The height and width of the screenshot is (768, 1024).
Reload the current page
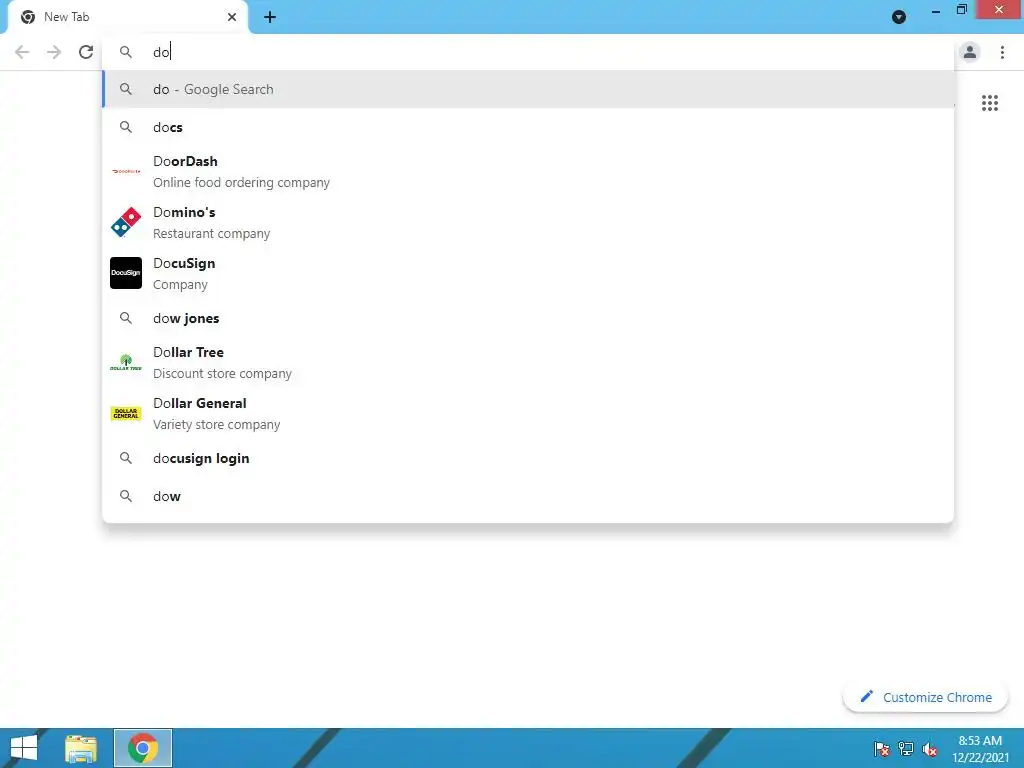click(86, 52)
